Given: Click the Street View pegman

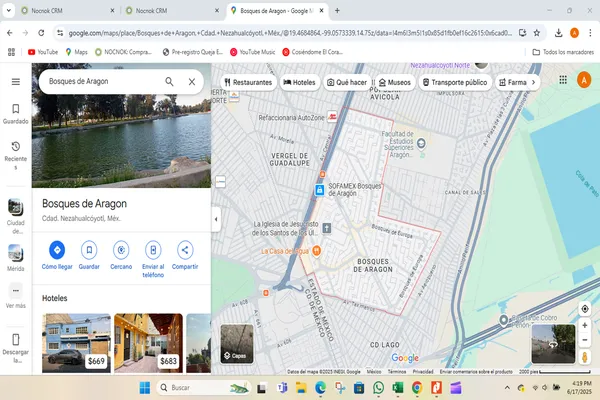Looking at the screenshot, I should tap(585, 357).
